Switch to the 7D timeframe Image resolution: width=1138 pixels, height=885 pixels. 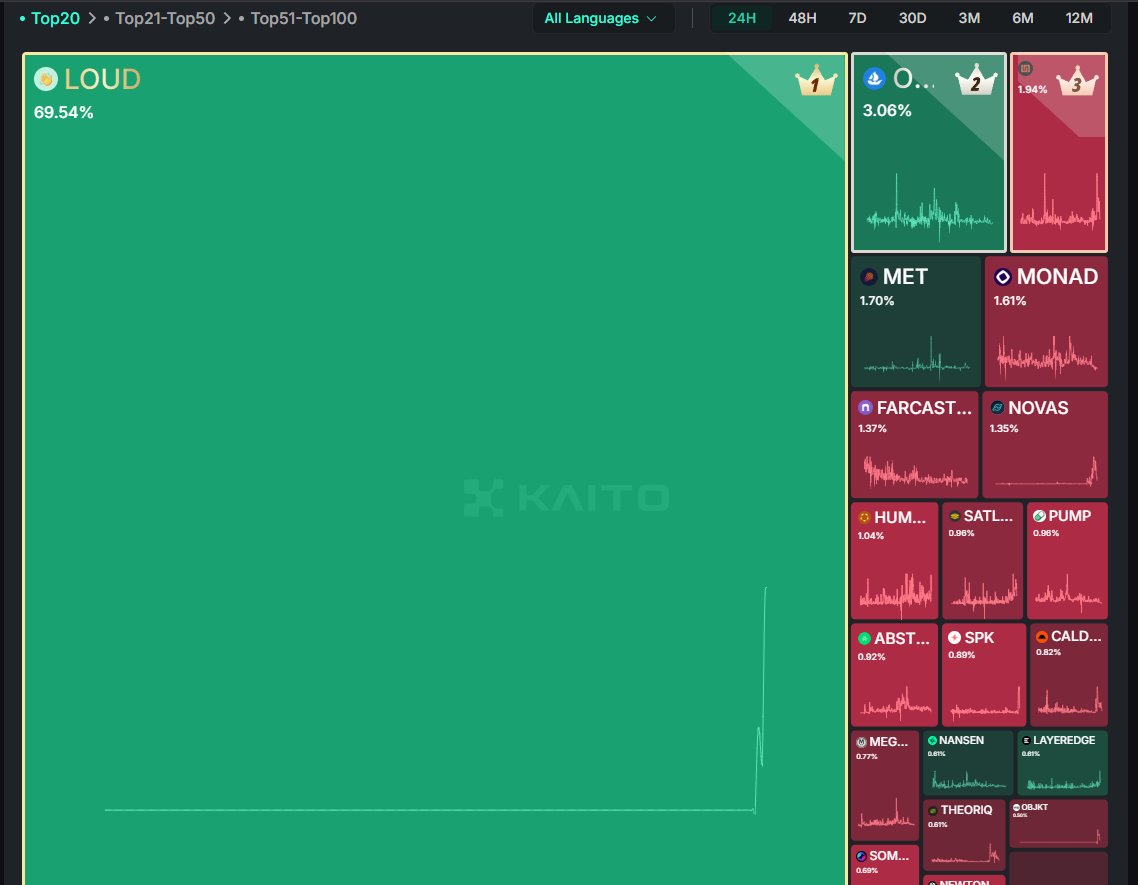tap(857, 18)
